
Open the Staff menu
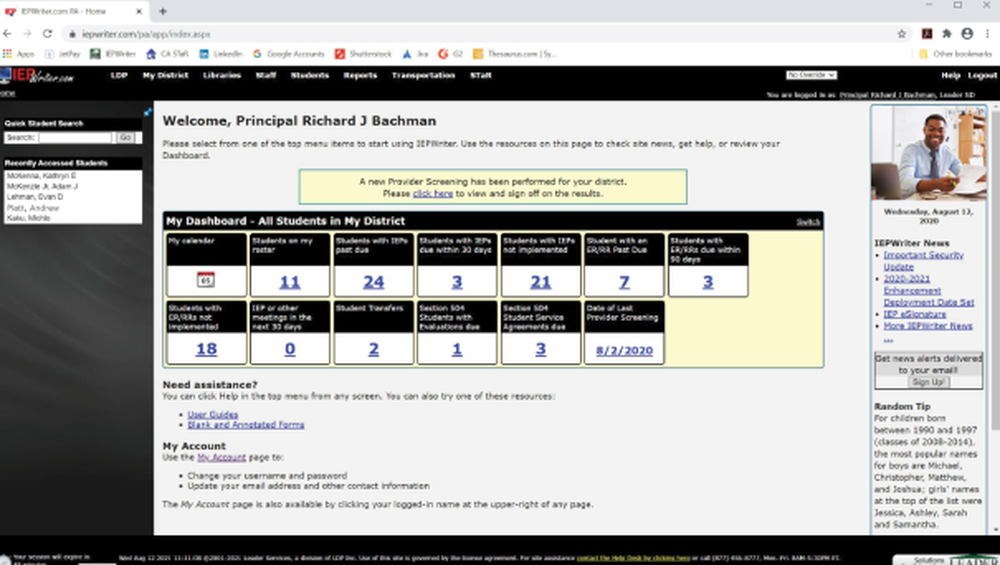(266, 75)
